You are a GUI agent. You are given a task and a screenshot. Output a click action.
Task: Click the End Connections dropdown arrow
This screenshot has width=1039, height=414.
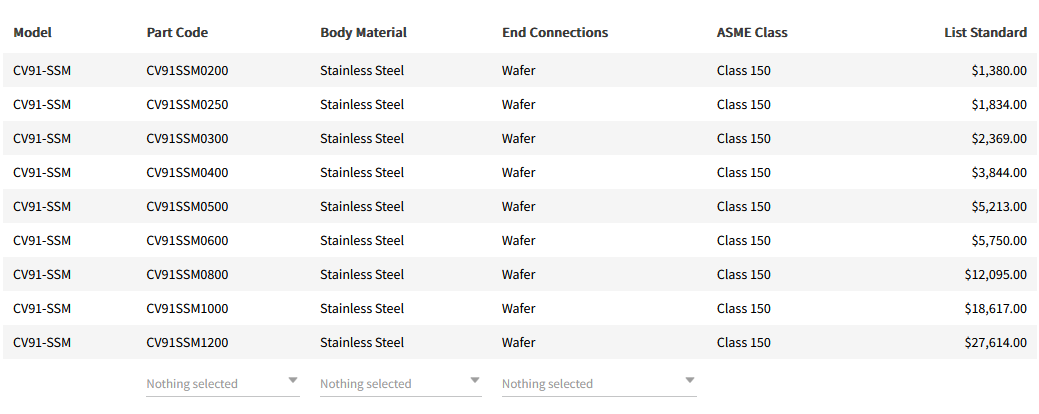pyautogui.click(x=690, y=381)
